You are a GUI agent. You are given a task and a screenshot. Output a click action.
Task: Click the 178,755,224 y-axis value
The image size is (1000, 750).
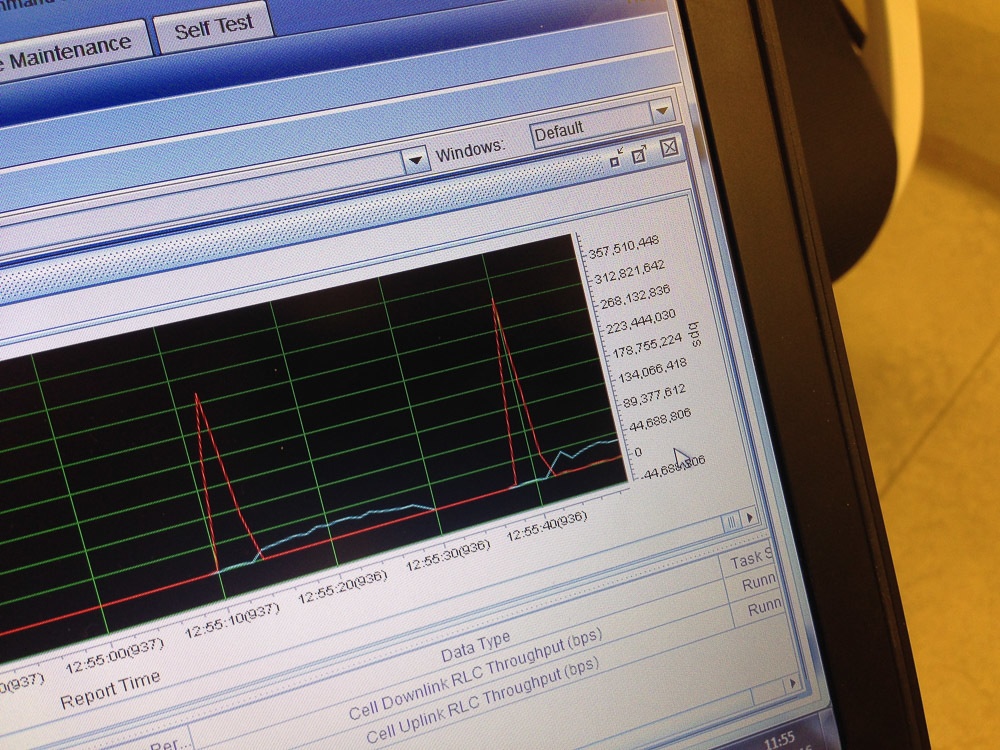pos(647,346)
